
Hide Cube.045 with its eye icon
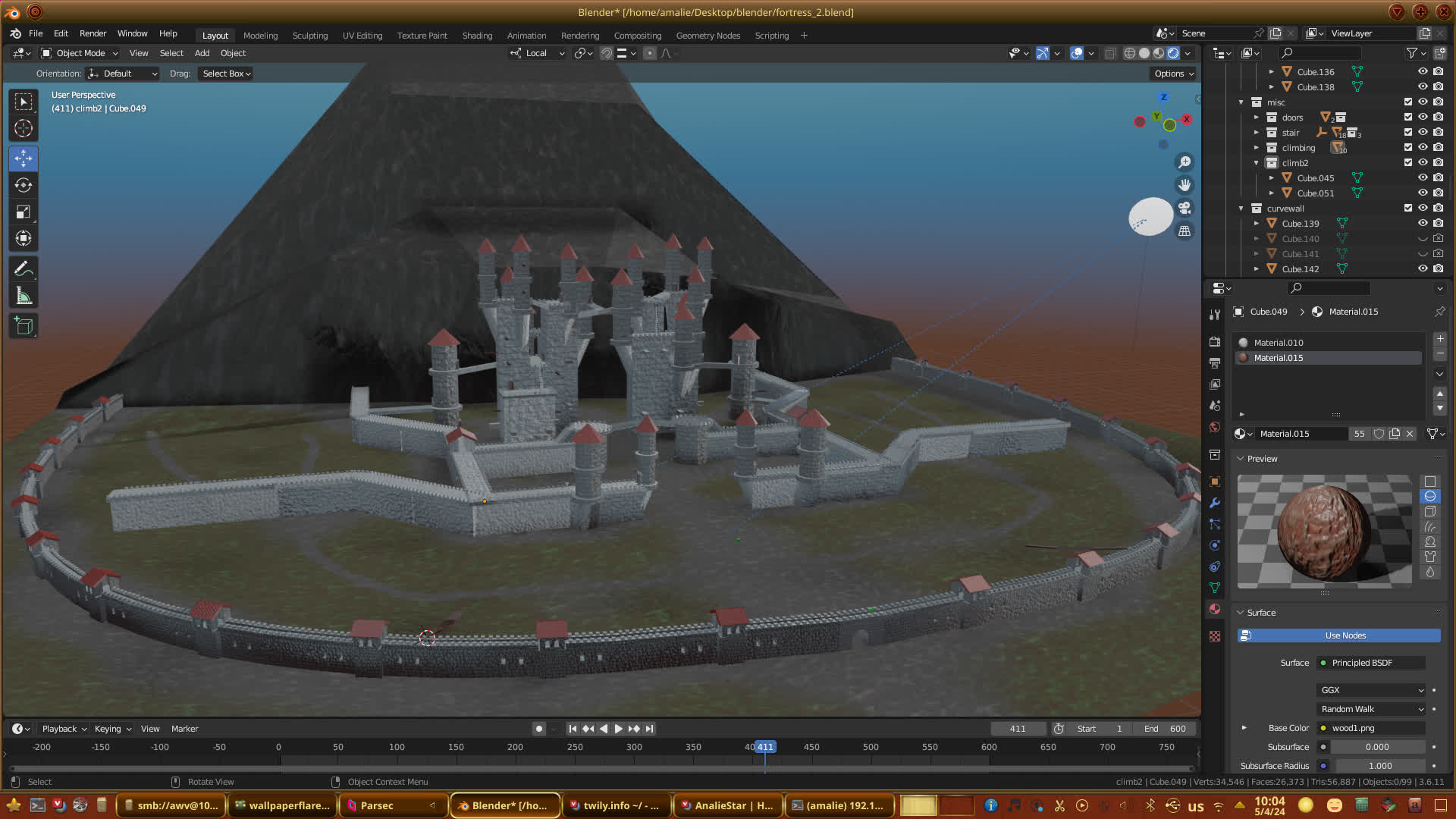click(1423, 177)
